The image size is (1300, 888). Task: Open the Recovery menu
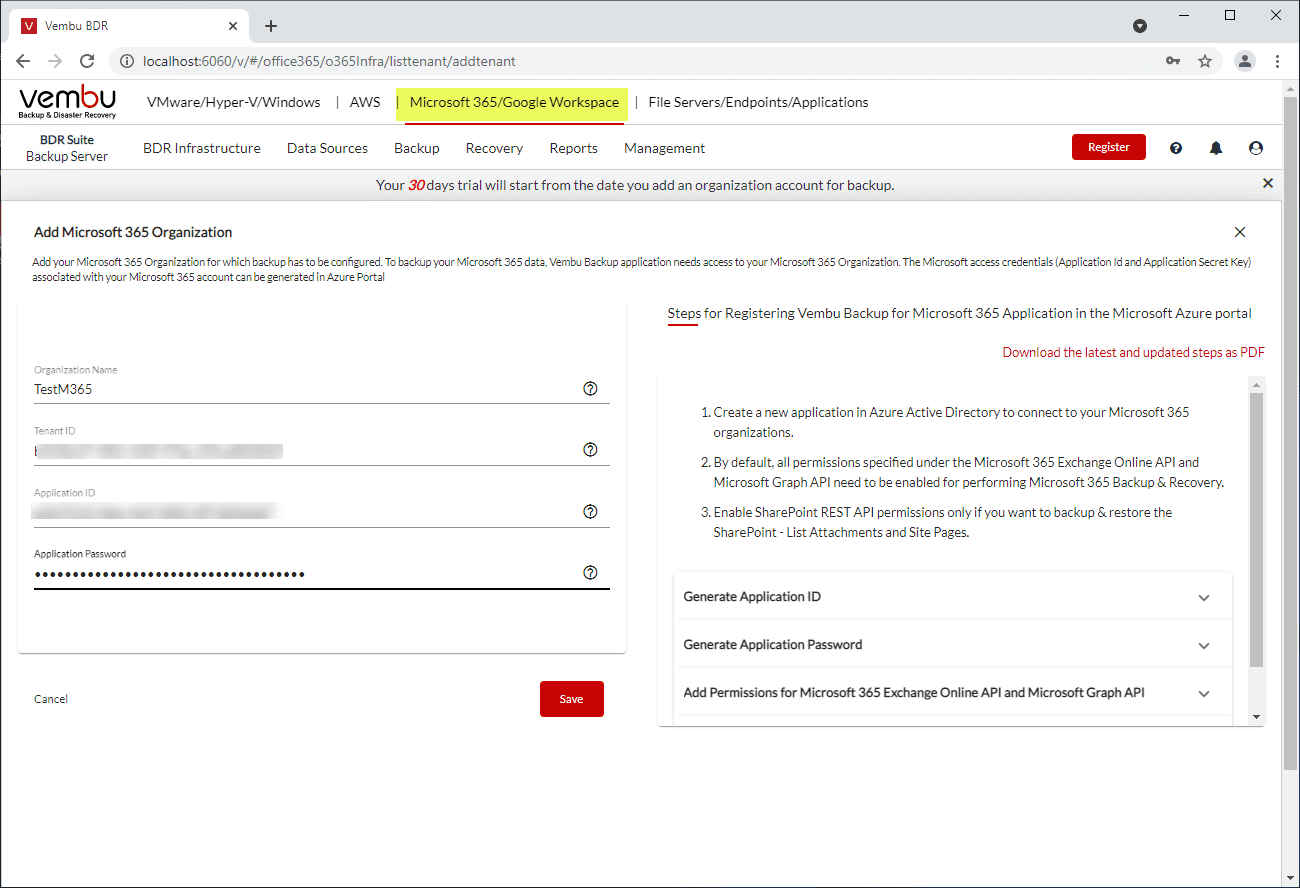tap(494, 148)
